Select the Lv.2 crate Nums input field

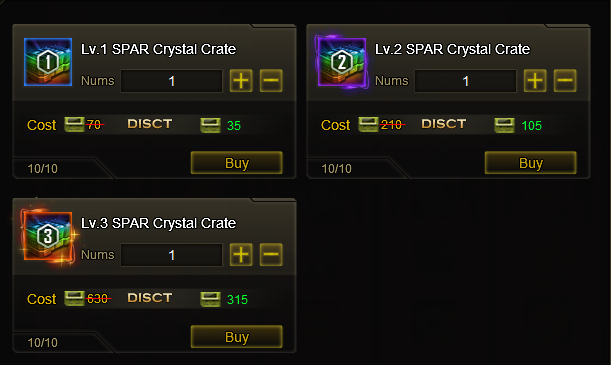click(x=465, y=81)
